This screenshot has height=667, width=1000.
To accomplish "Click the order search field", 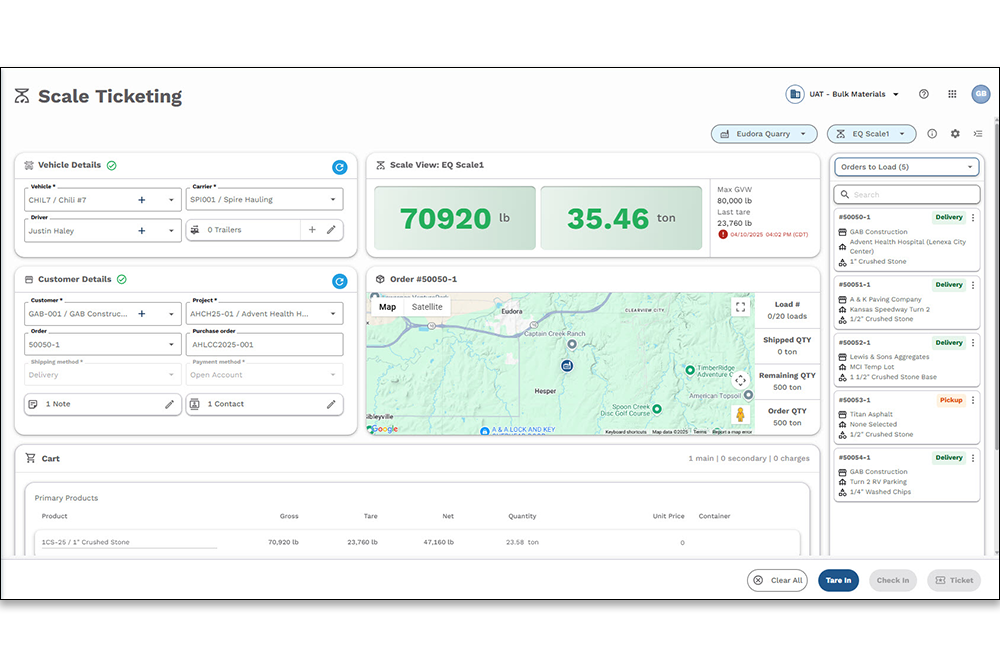I will coord(907,195).
